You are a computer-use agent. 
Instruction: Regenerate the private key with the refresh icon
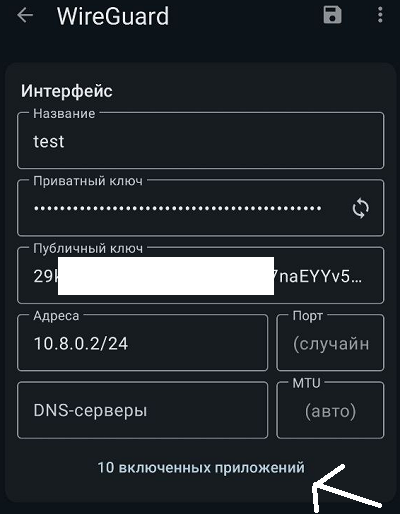pos(361,208)
